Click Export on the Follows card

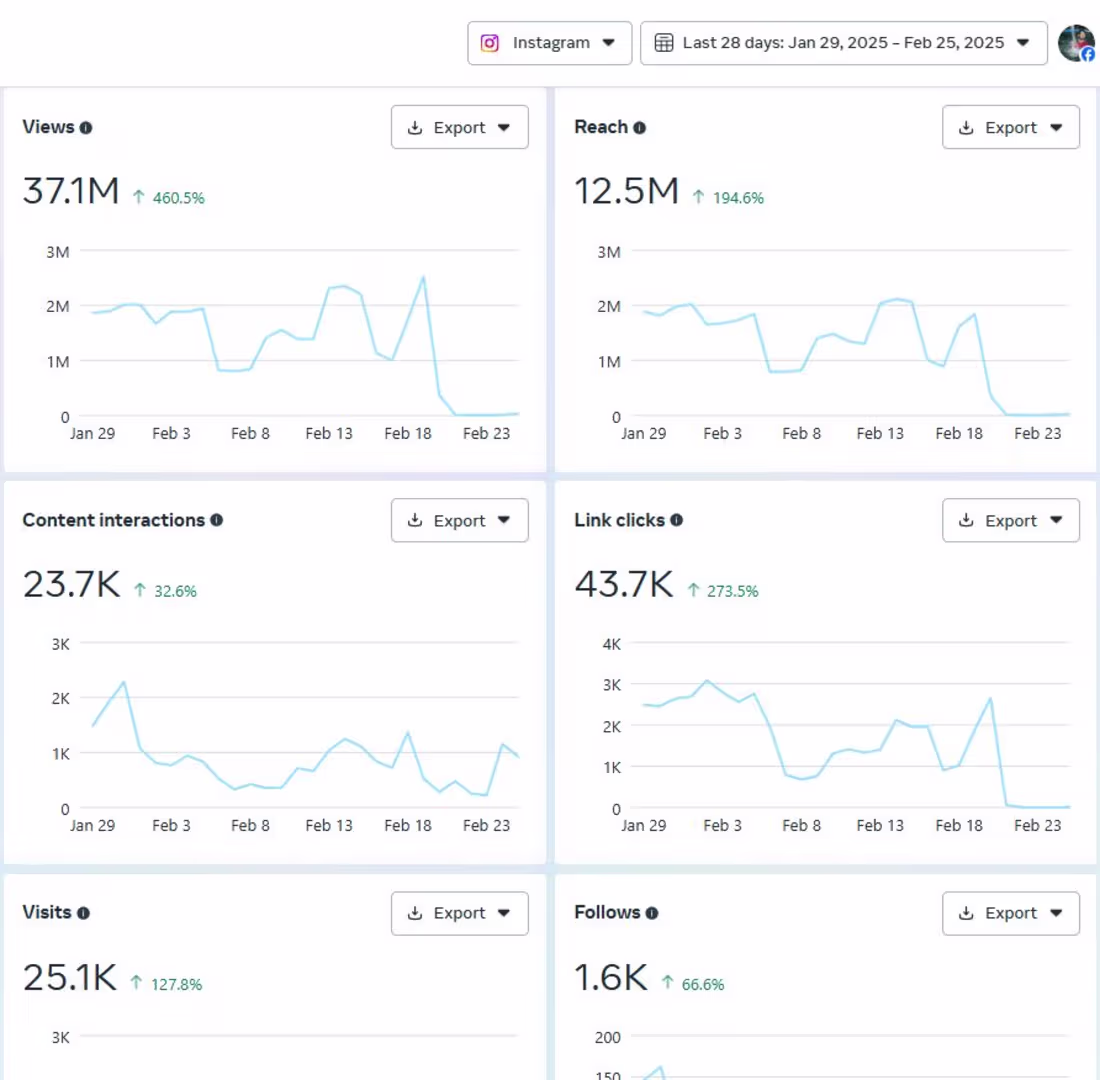pyautogui.click(x=1011, y=913)
